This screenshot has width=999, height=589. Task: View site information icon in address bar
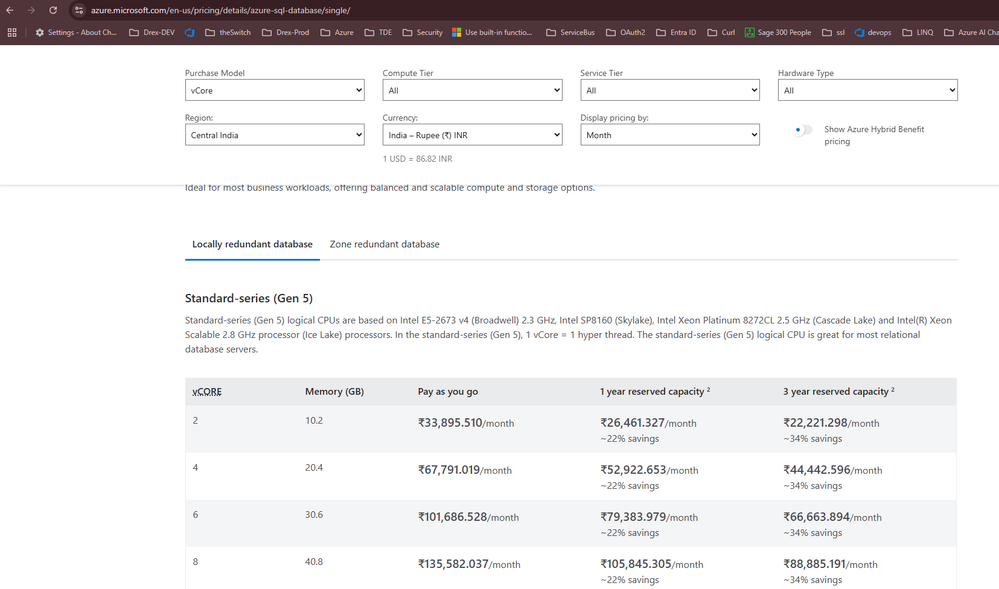[79, 10]
